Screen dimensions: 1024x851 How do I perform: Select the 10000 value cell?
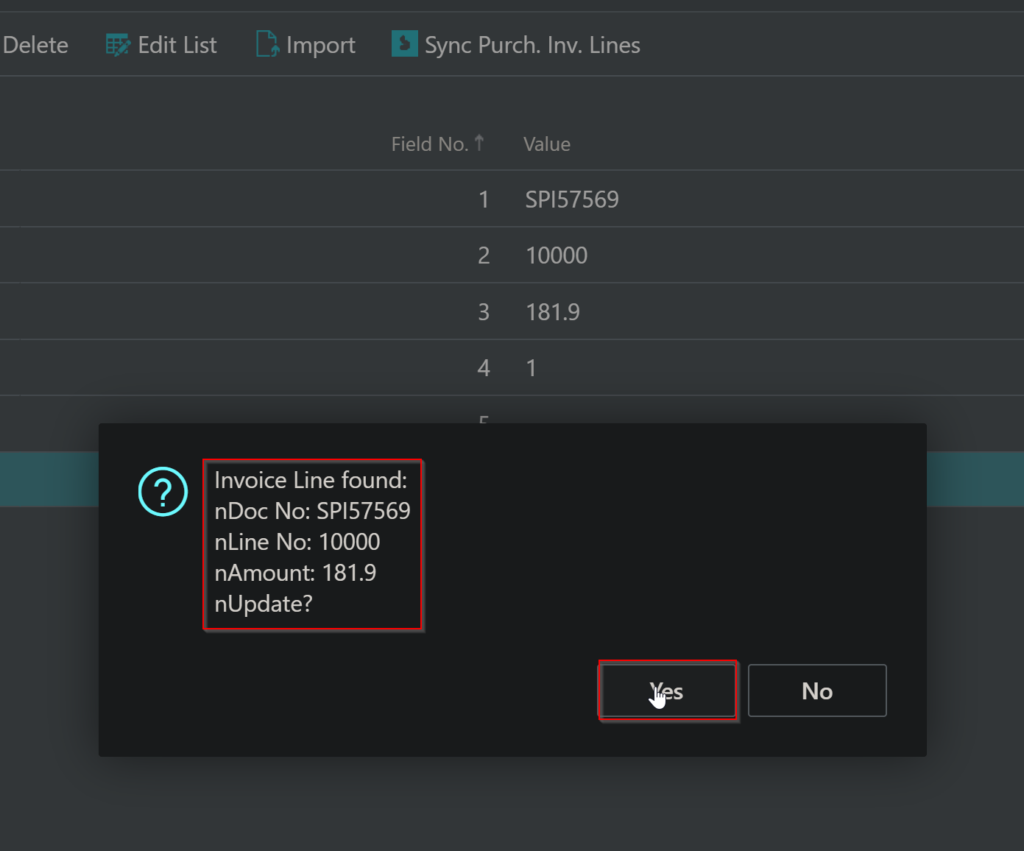click(556, 256)
